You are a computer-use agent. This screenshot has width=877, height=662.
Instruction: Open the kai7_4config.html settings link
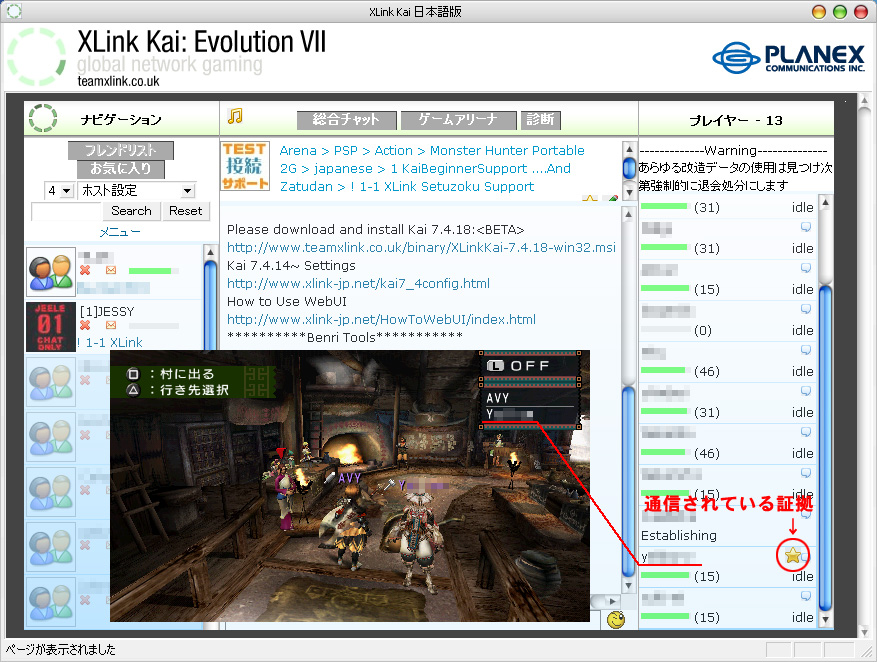[359, 283]
